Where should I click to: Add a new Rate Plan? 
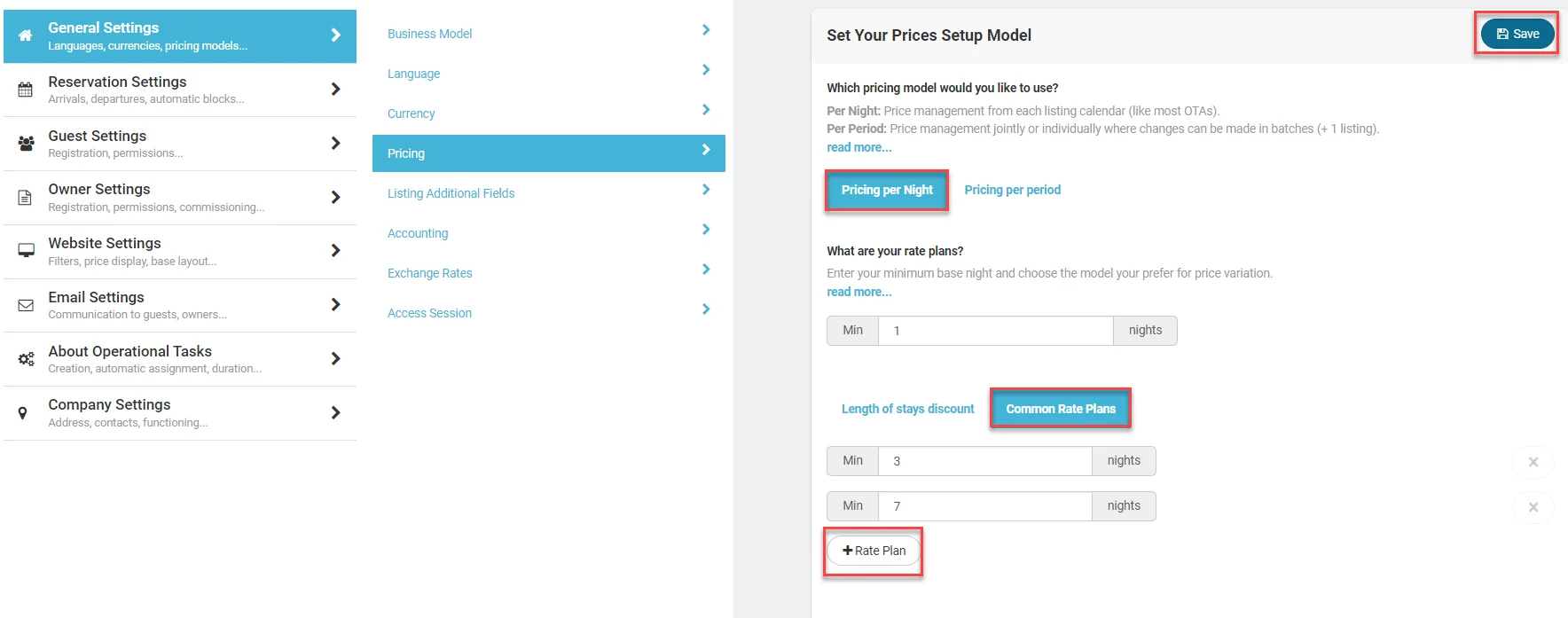coord(874,552)
